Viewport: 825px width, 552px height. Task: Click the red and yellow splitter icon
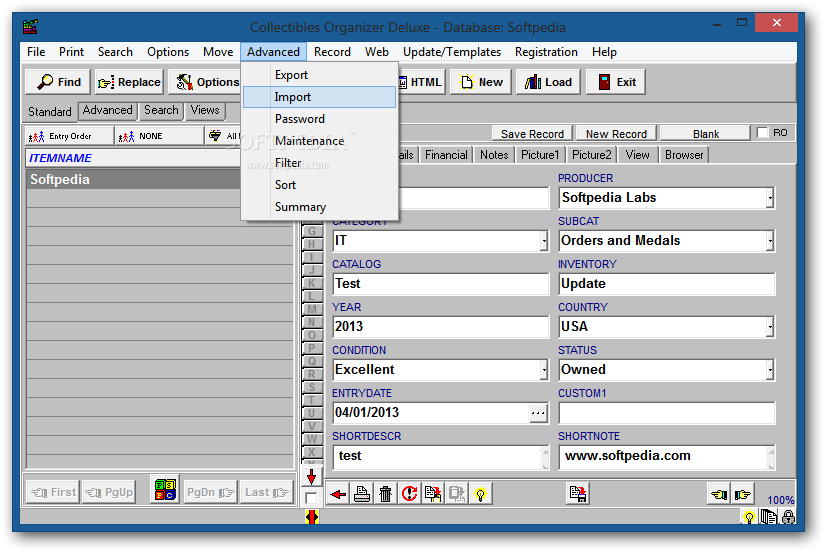coord(311,517)
